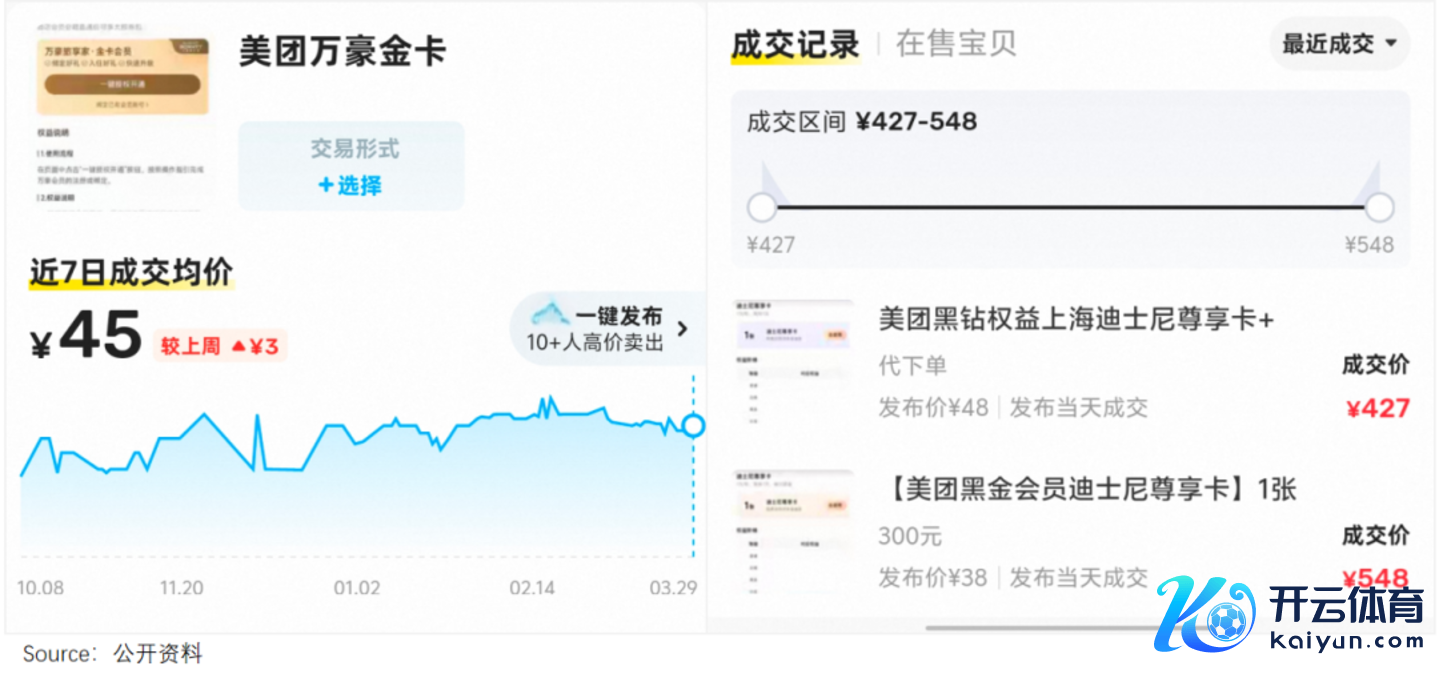The width and height of the screenshot is (1439, 674).
Task: Click the chart's current data point marker
Action: coord(693,426)
